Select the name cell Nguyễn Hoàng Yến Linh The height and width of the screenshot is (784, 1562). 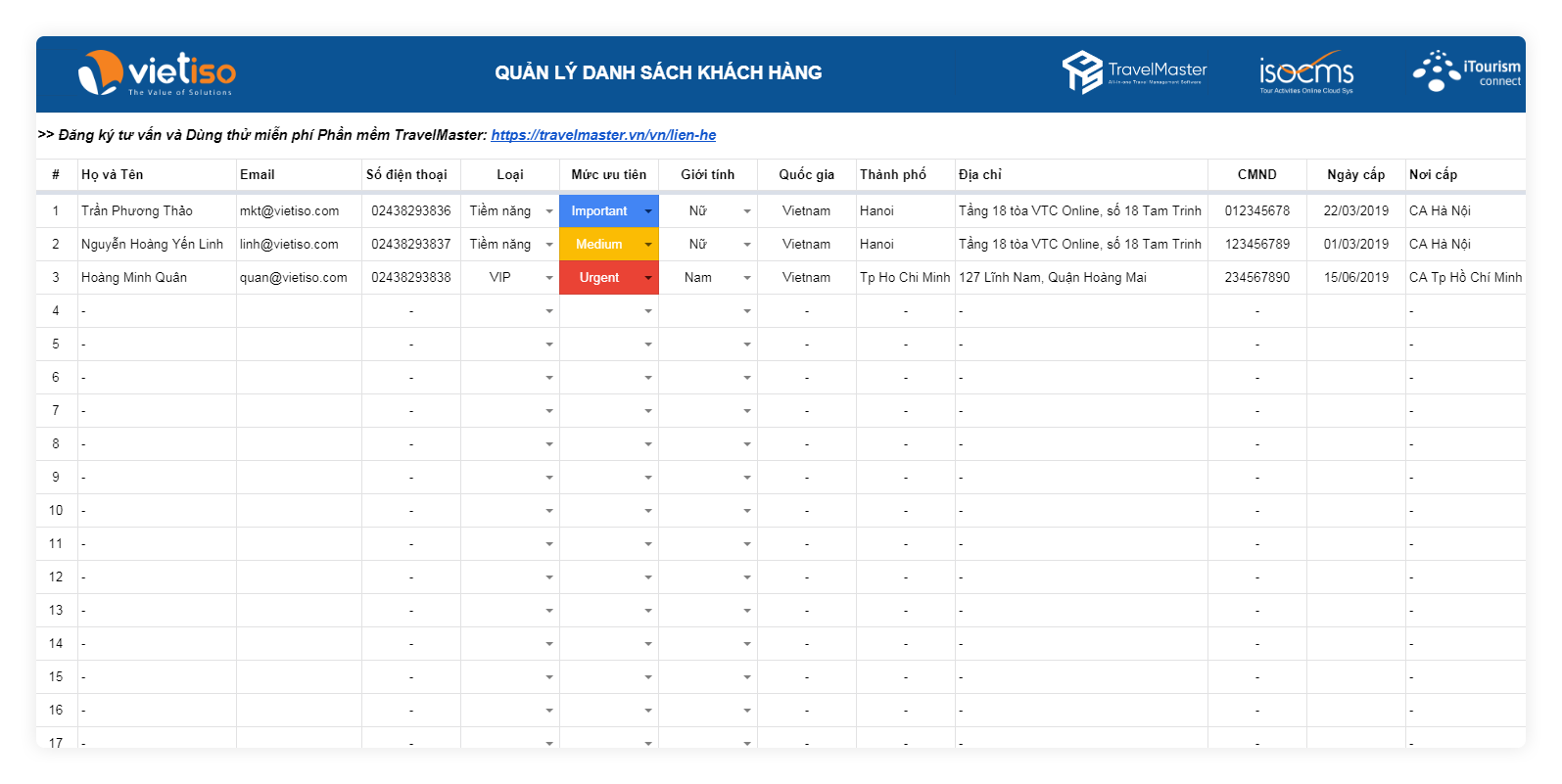point(157,245)
